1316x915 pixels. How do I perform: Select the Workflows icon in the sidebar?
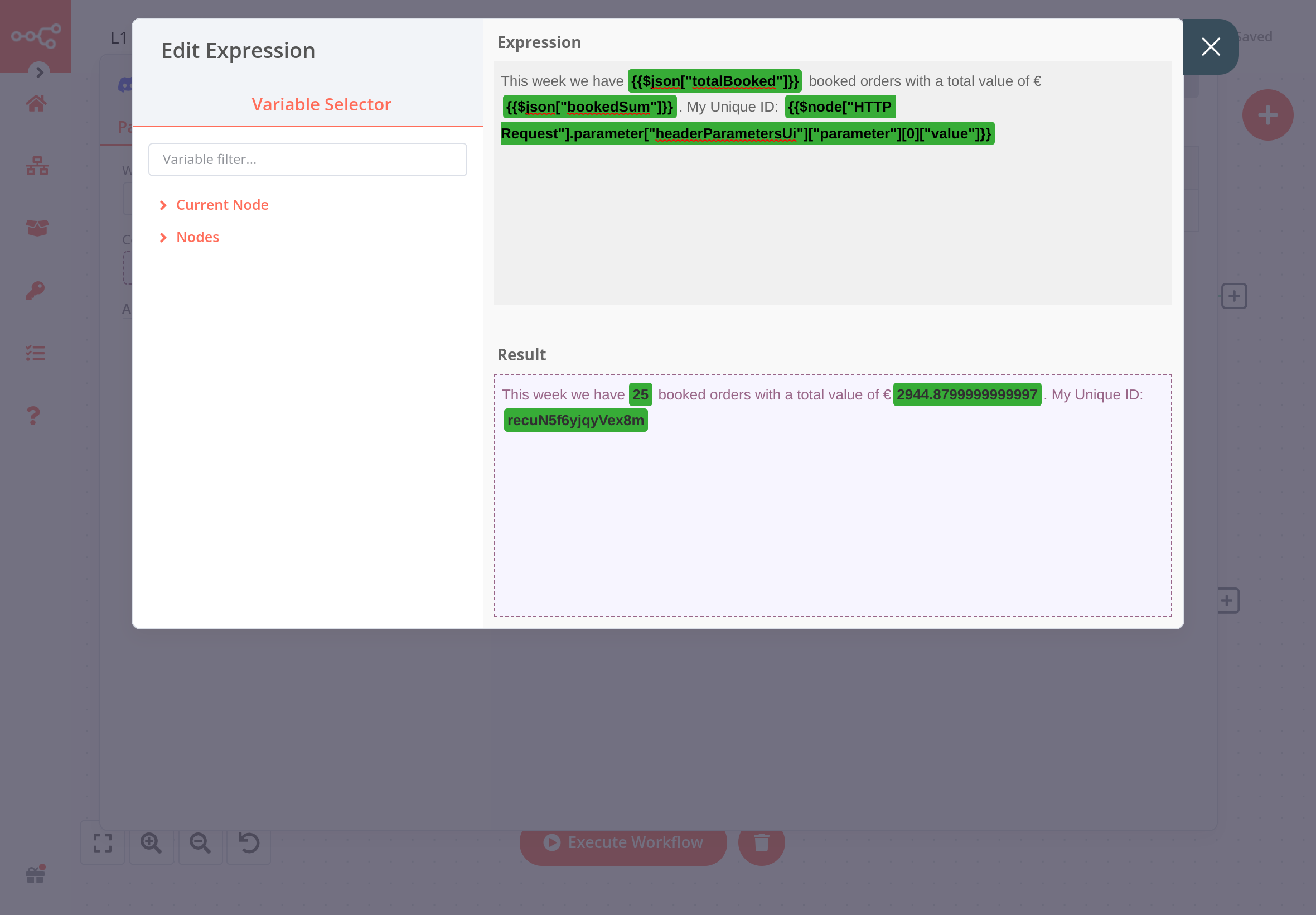coord(36,166)
